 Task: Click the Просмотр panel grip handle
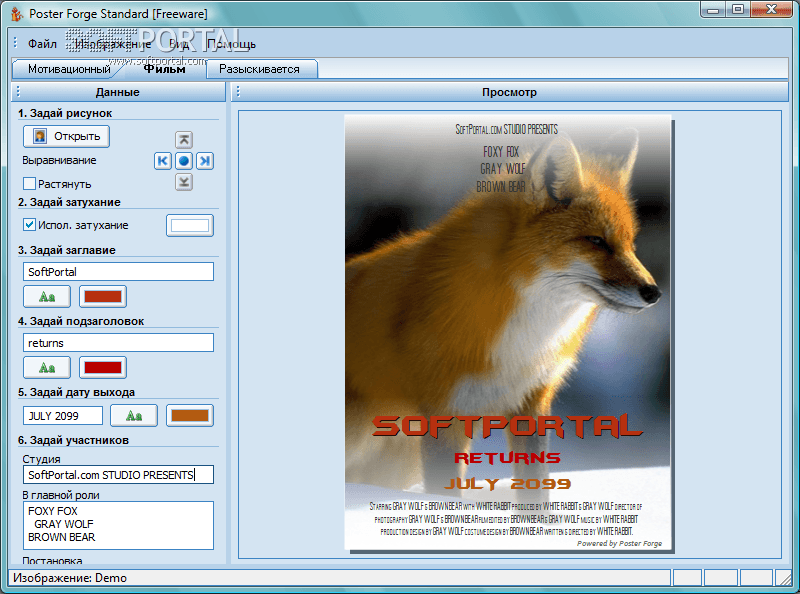[238, 92]
